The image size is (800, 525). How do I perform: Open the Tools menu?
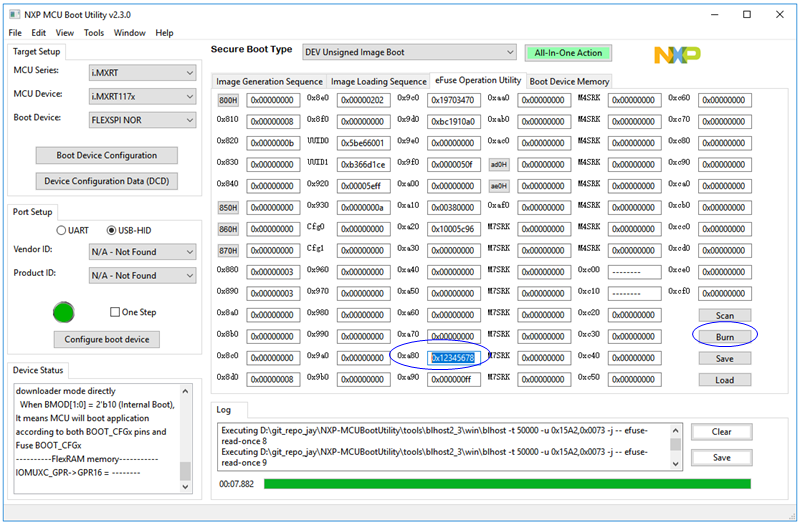pos(94,33)
